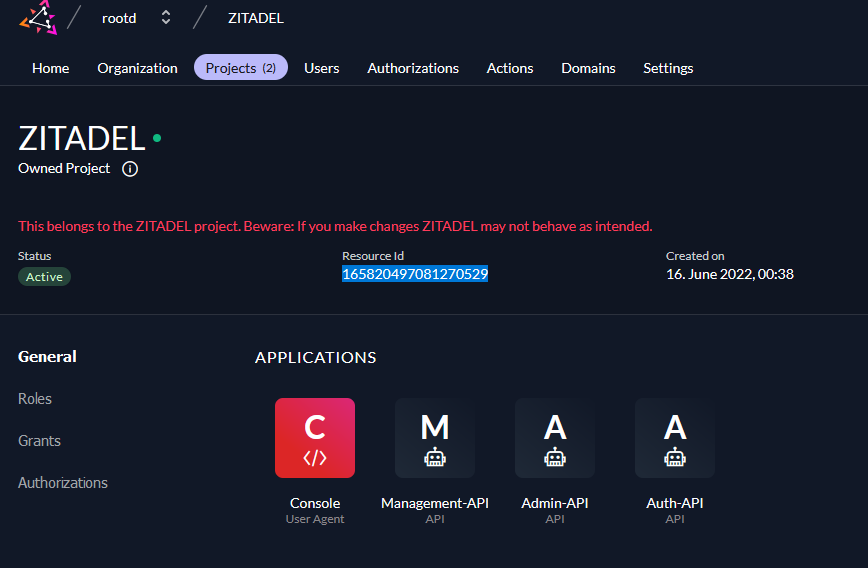Click the User Agent type label
The height and width of the screenshot is (568, 868).
point(315,519)
